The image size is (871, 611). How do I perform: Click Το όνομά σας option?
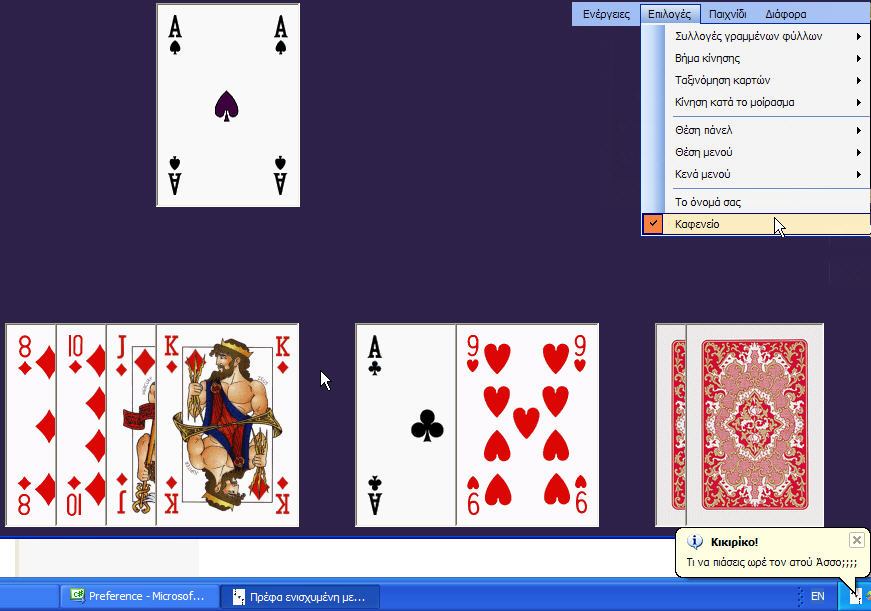756,202
